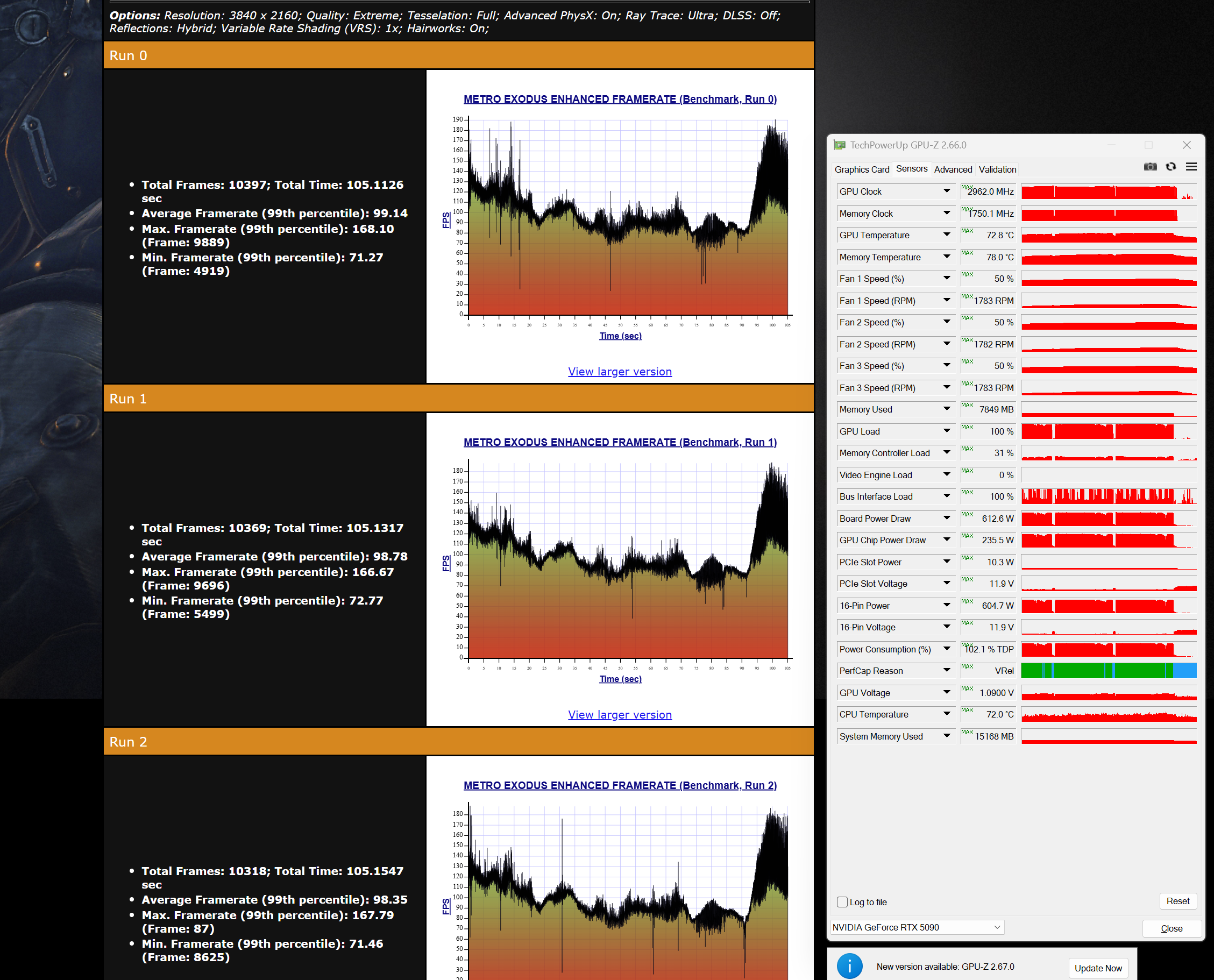Open the Board Power Draw dropdown arrow

point(947,518)
